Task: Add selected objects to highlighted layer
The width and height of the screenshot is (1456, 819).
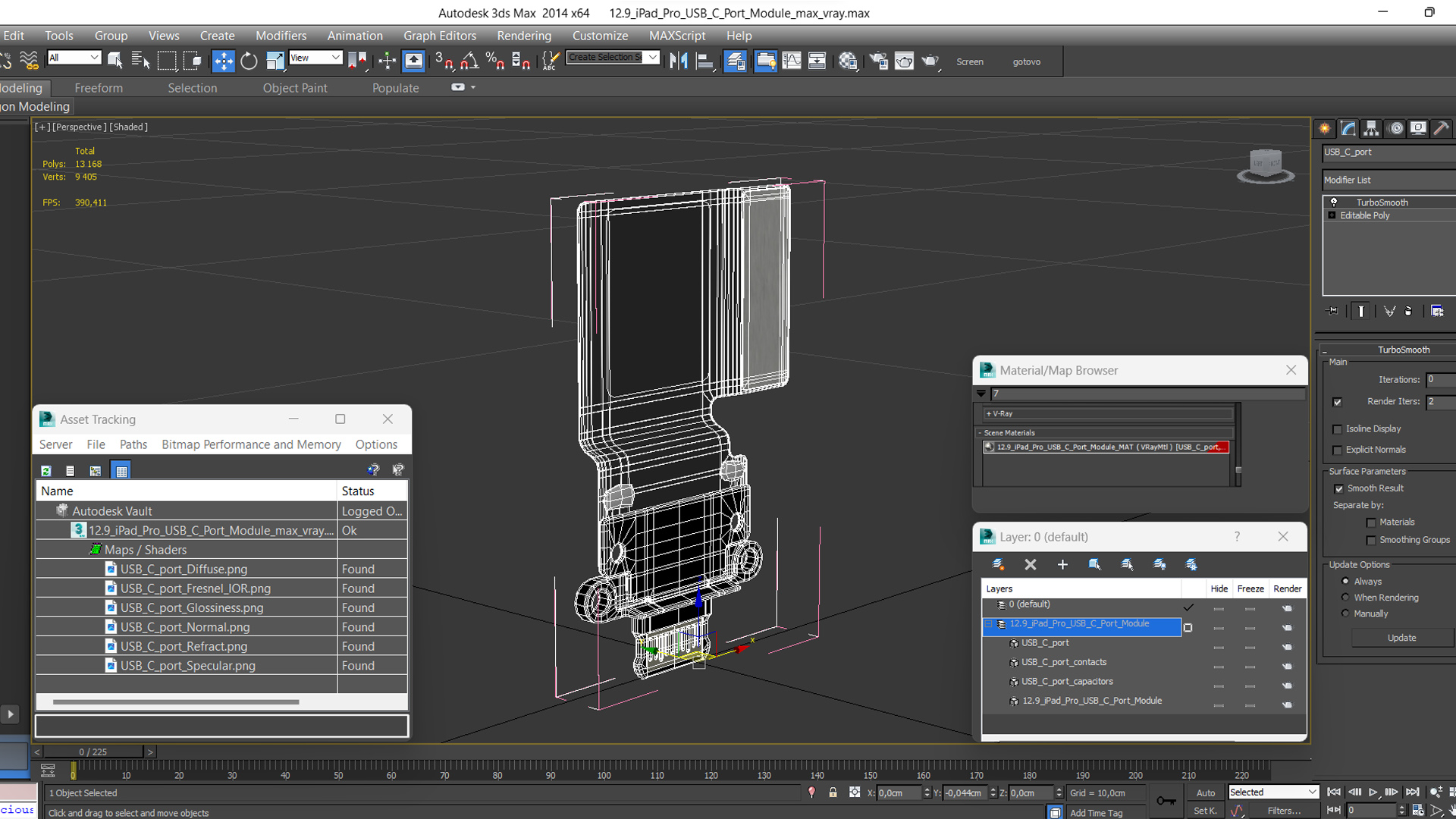Action: click(x=1062, y=564)
